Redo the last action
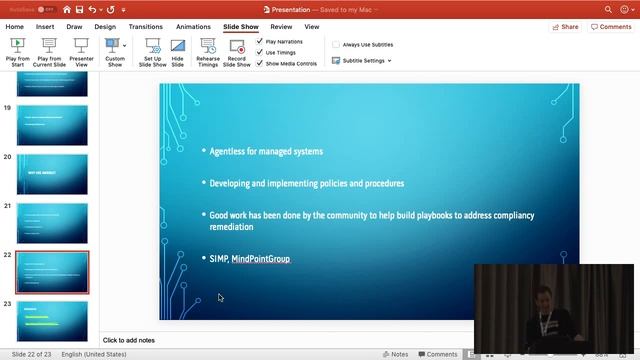 pos(111,9)
